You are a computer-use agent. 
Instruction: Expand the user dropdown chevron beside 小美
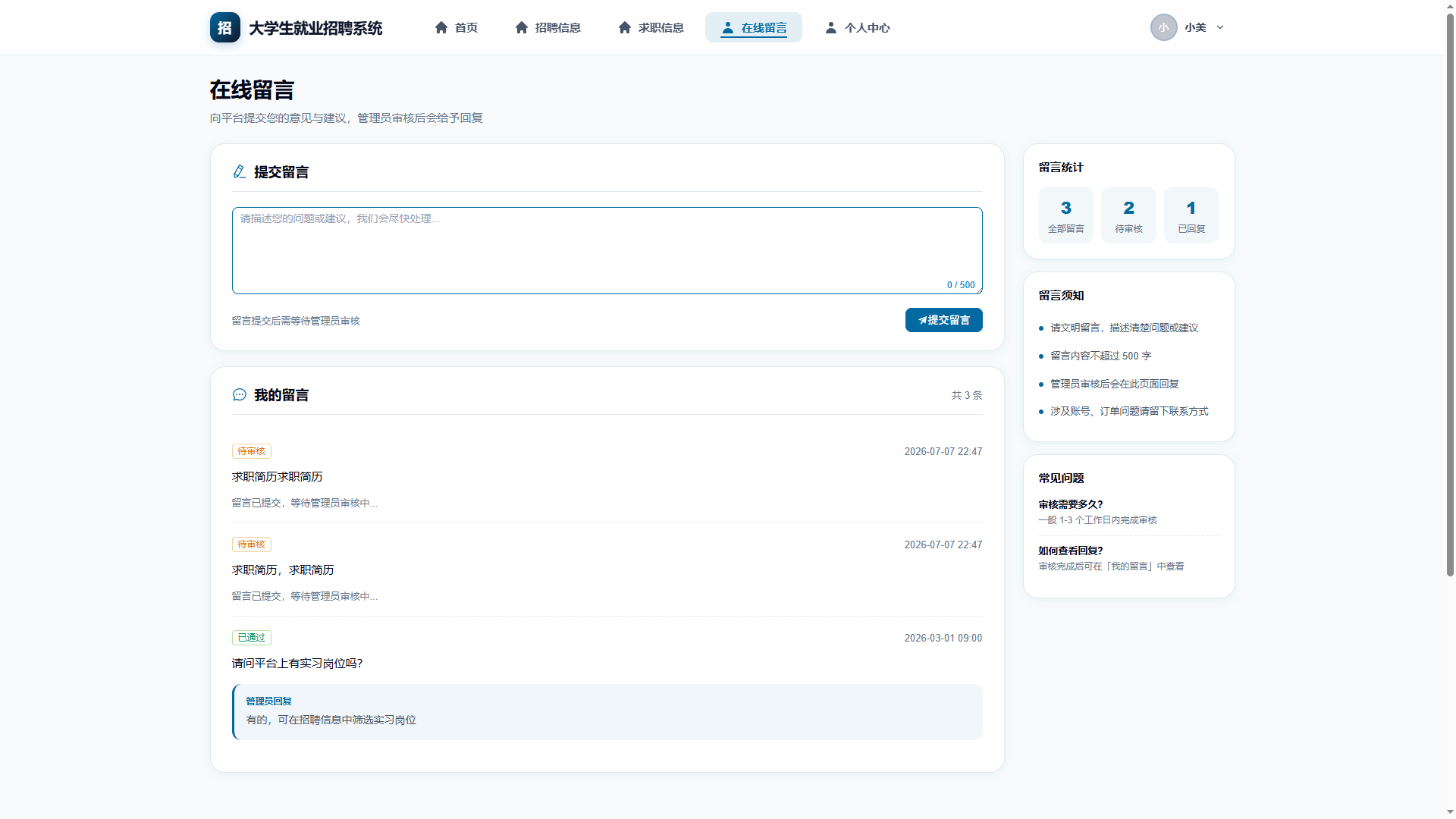[1220, 27]
